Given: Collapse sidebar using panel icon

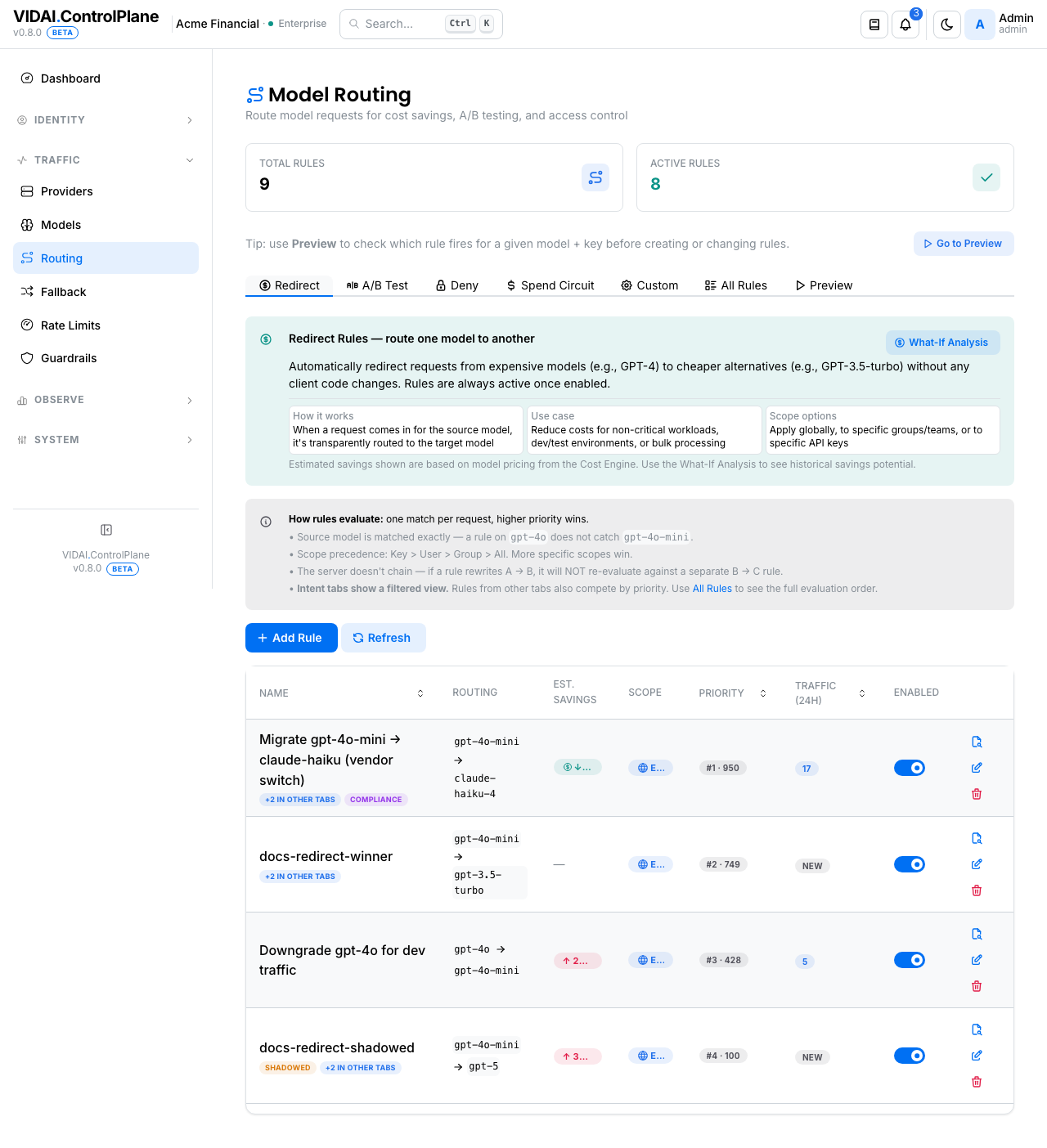Looking at the screenshot, I should point(106,530).
